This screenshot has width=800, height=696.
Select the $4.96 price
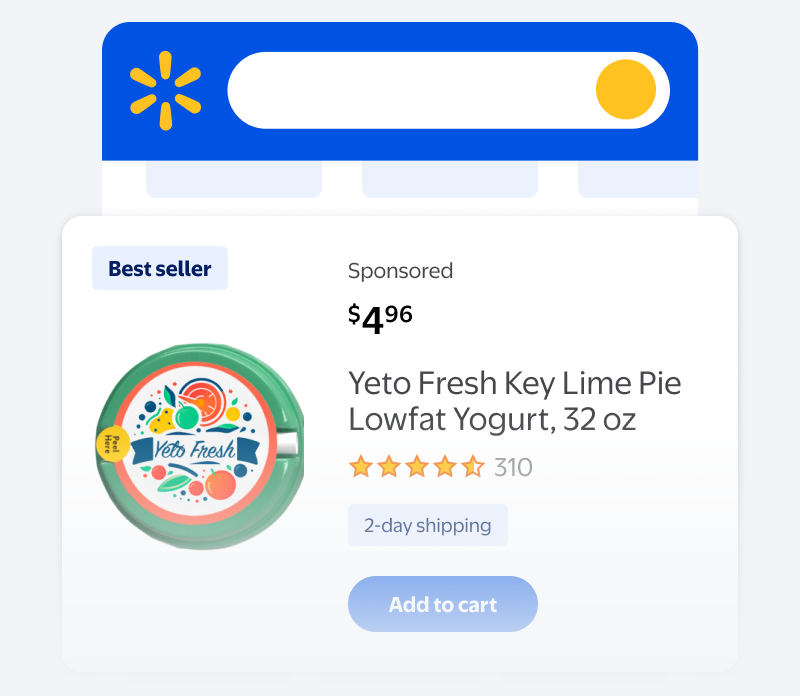[380, 318]
